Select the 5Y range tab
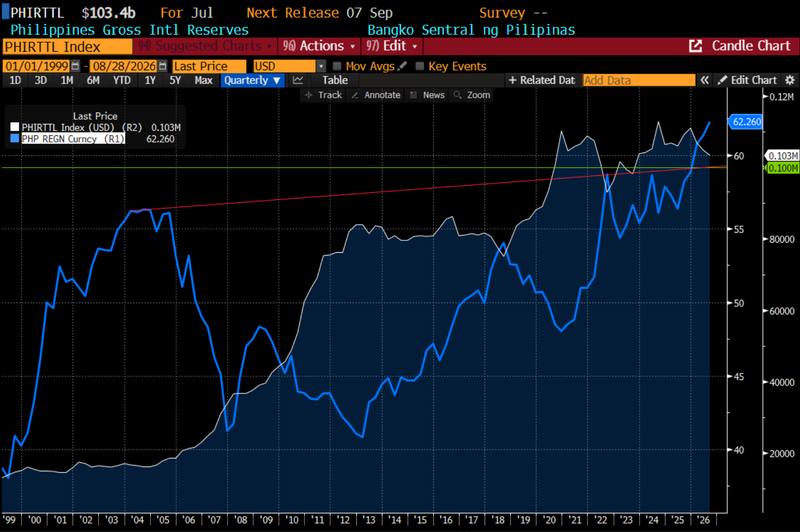800x532 pixels. 175,80
